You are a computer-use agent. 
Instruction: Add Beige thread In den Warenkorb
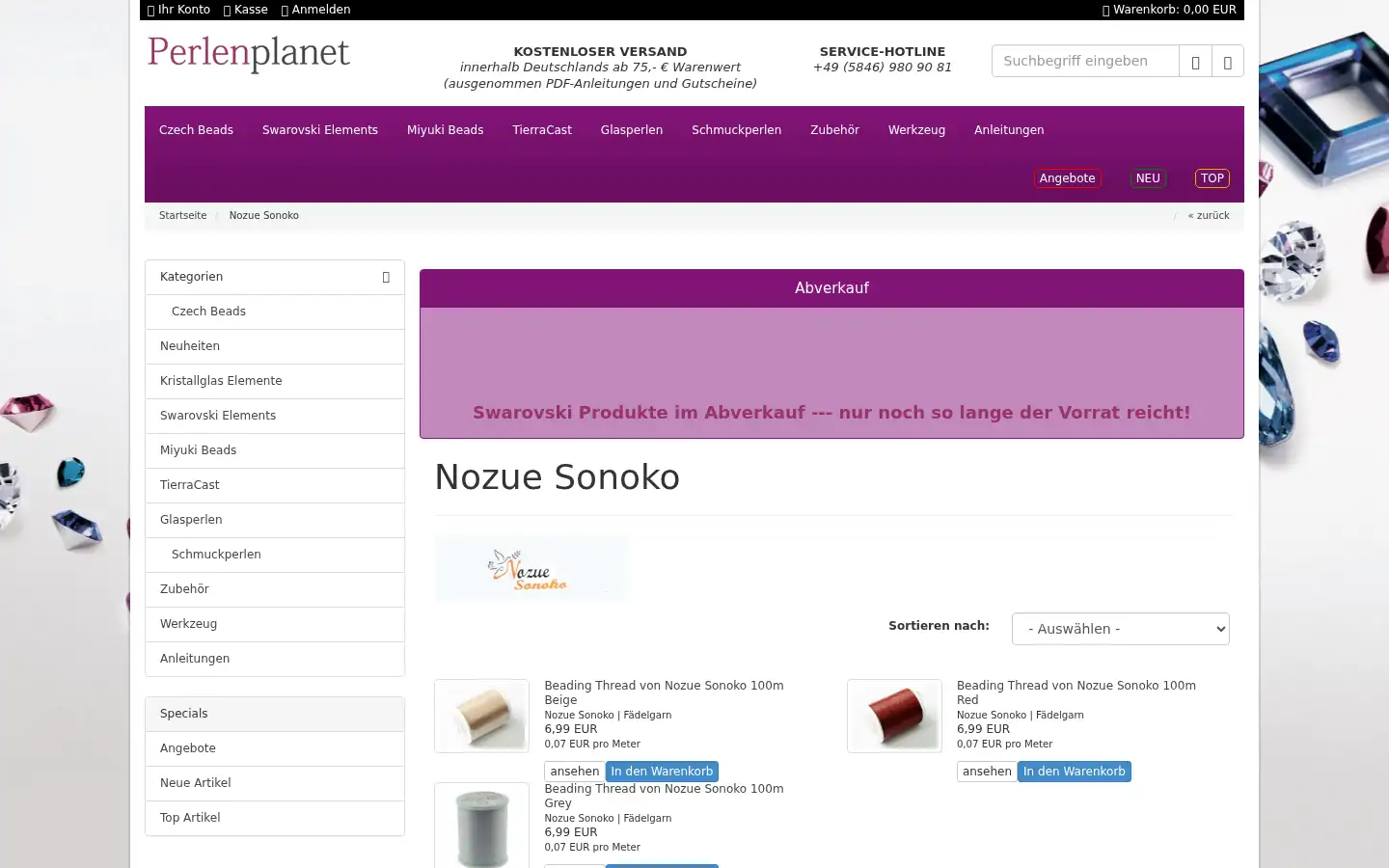coord(662,772)
